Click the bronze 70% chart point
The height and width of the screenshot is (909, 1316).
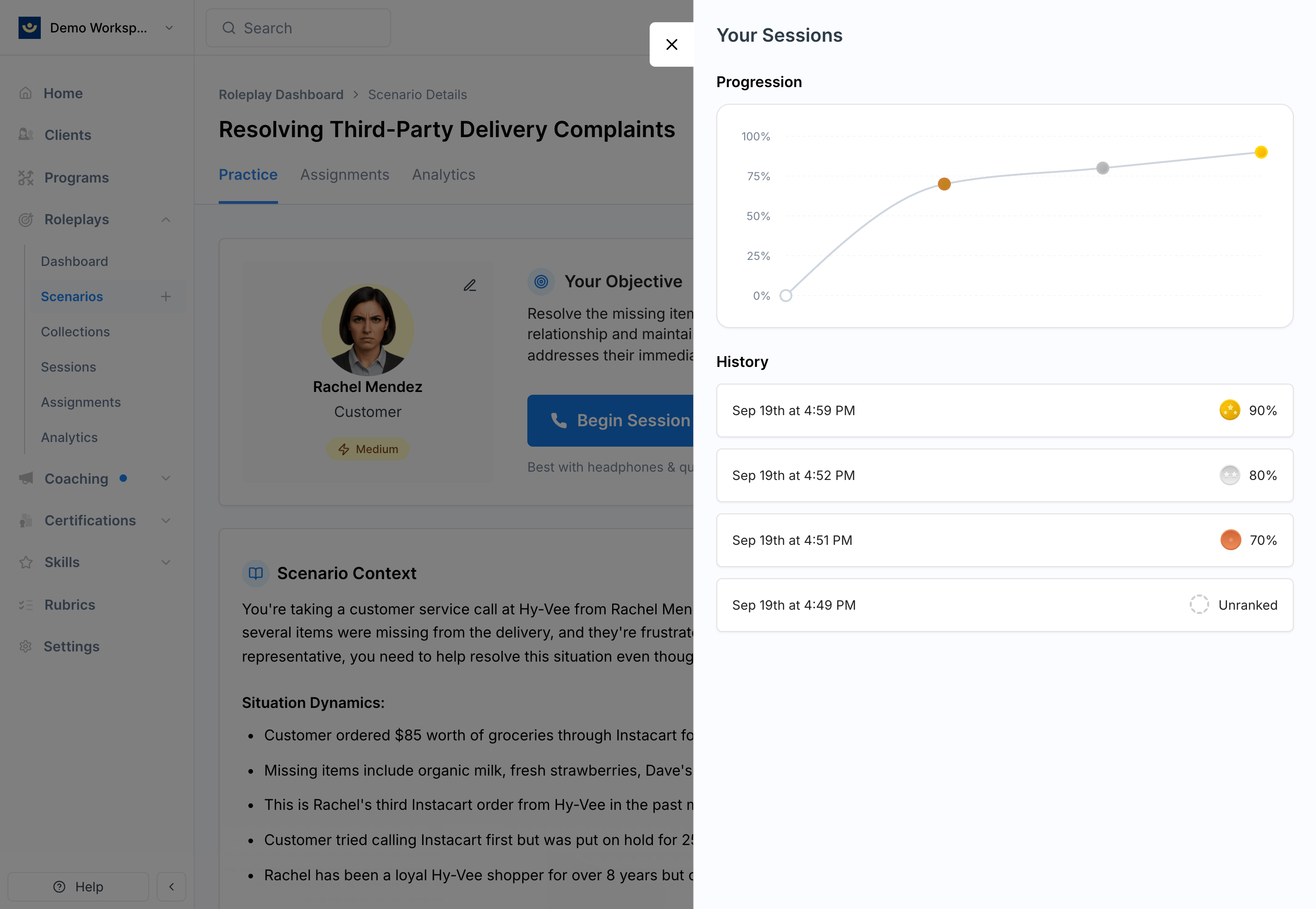coord(944,184)
